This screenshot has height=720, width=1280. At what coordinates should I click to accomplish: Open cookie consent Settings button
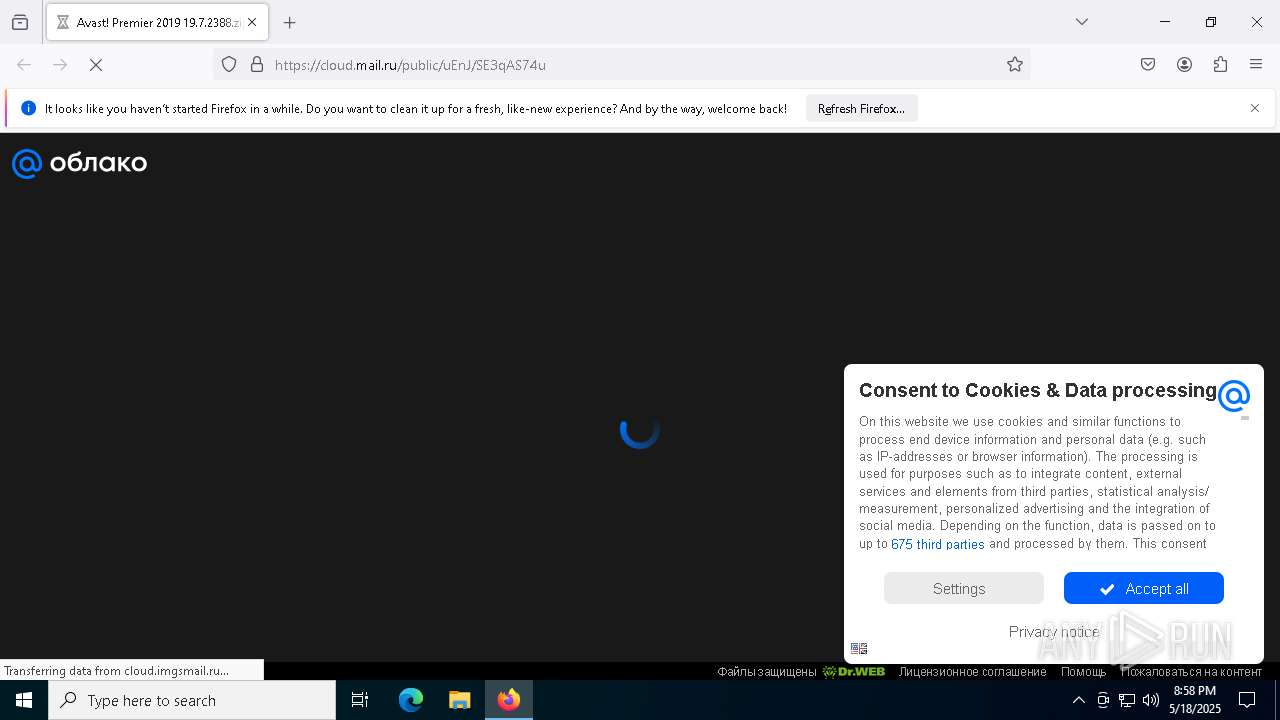(964, 588)
